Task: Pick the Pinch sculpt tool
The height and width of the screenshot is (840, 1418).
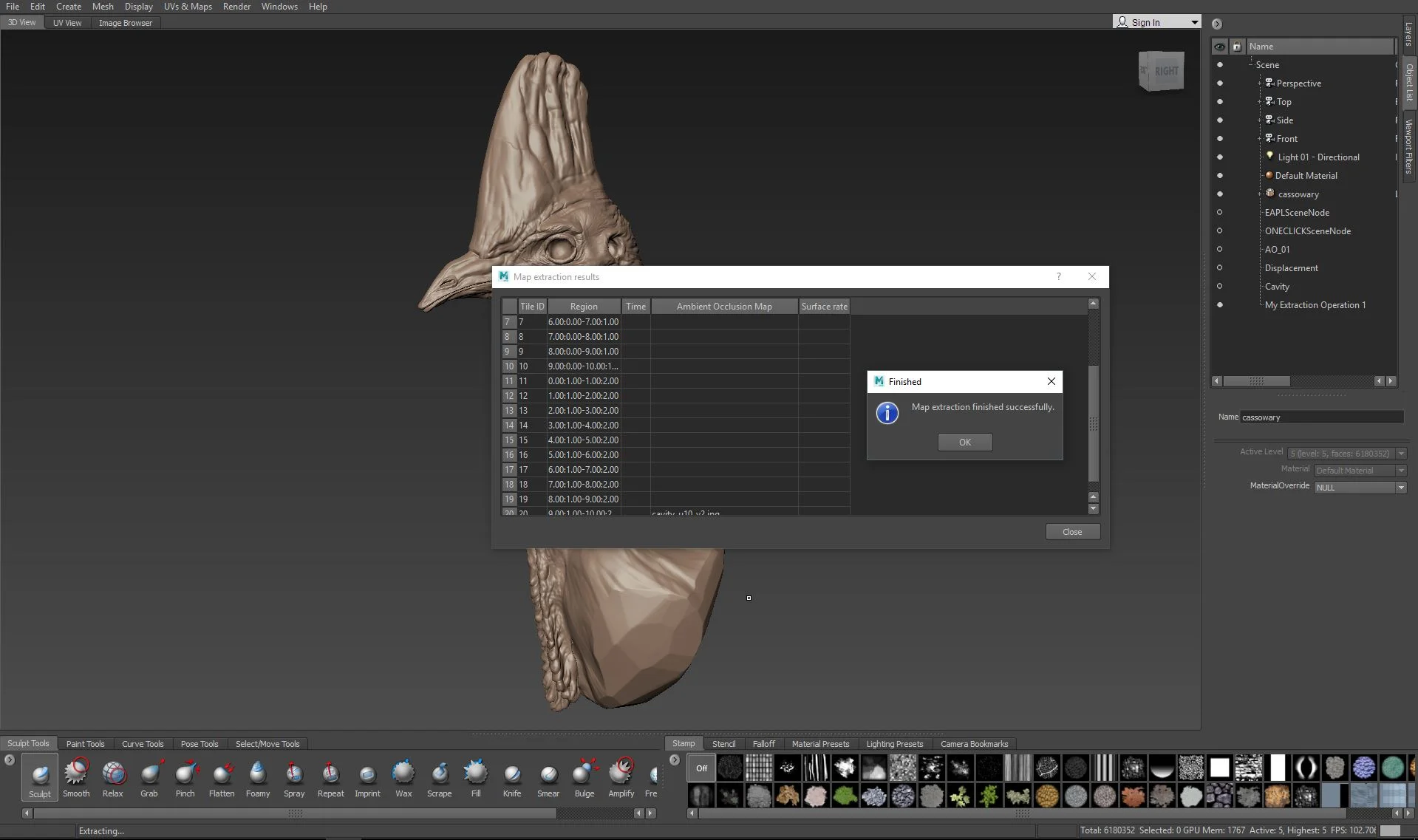Action: pos(185,779)
